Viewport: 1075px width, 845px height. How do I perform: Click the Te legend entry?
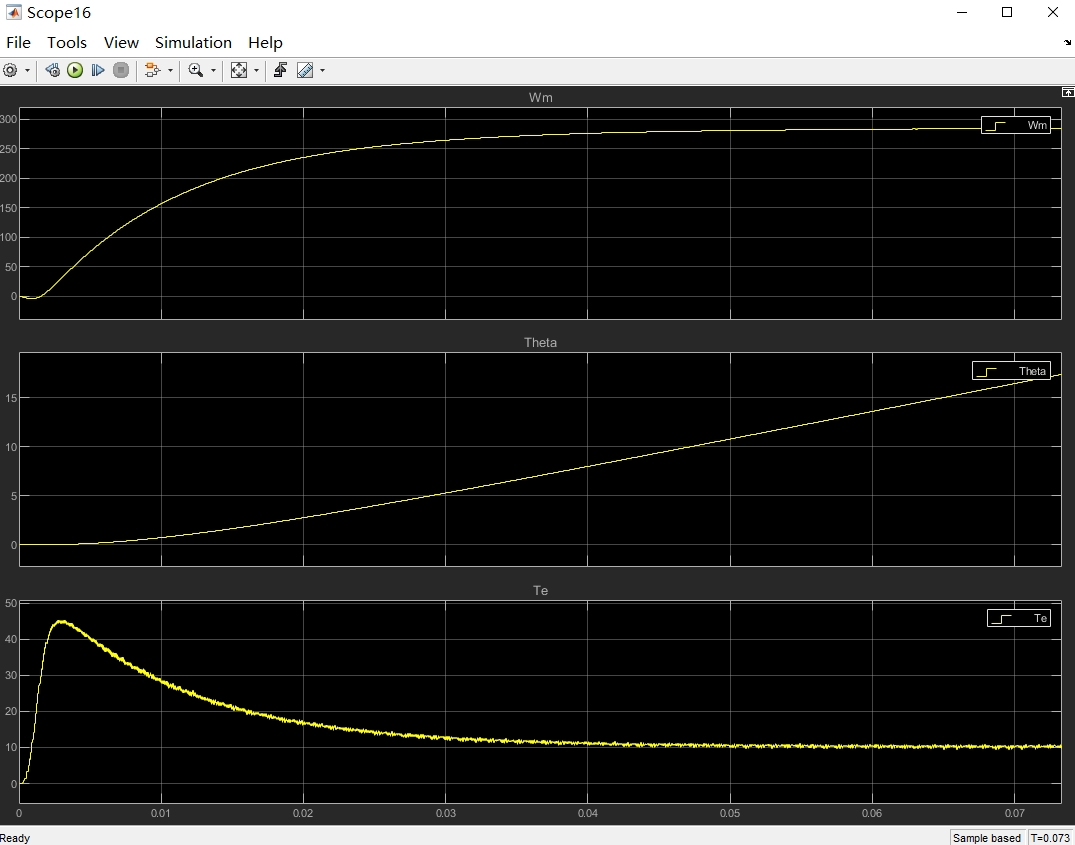(x=1019, y=618)
